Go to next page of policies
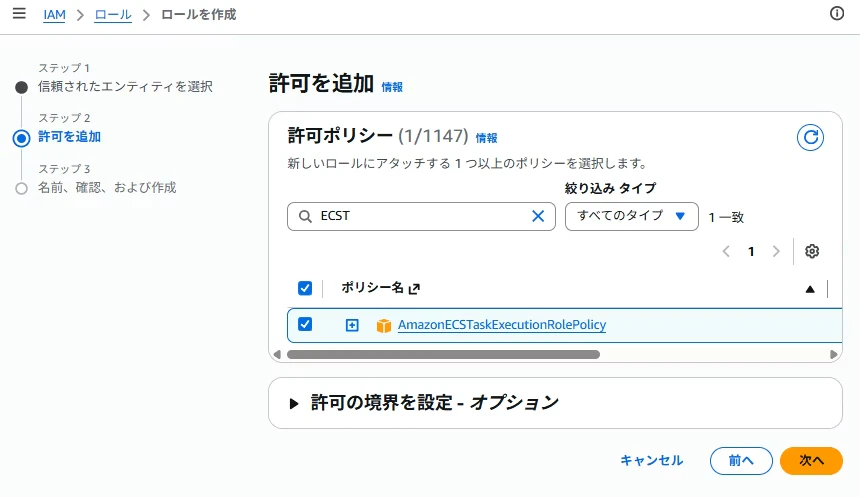 [x=776, y=252]
